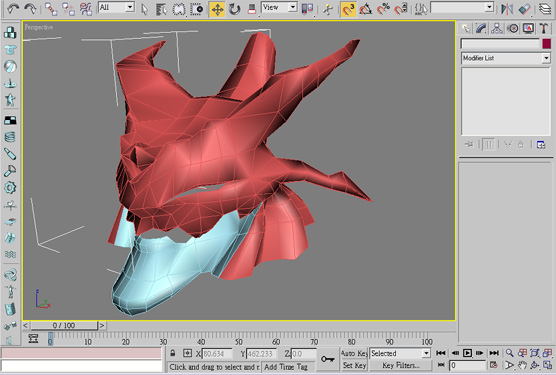This screenshot has height=375, width=556.
Task: Click the reactor Rigid Body Collection boxes icon
Action: (x=10, y=33)
